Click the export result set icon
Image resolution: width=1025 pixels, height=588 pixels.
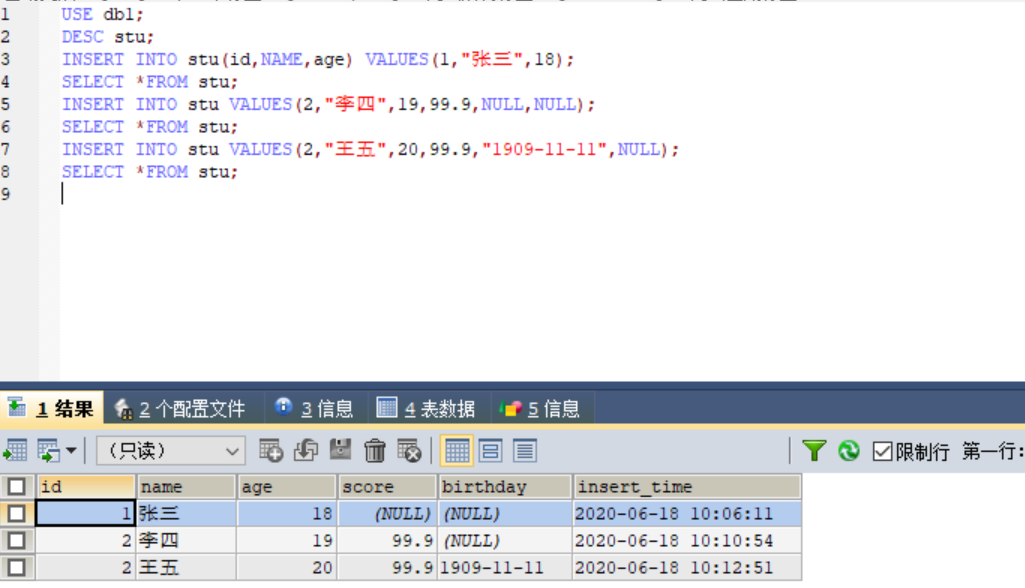tap(15, 451)
